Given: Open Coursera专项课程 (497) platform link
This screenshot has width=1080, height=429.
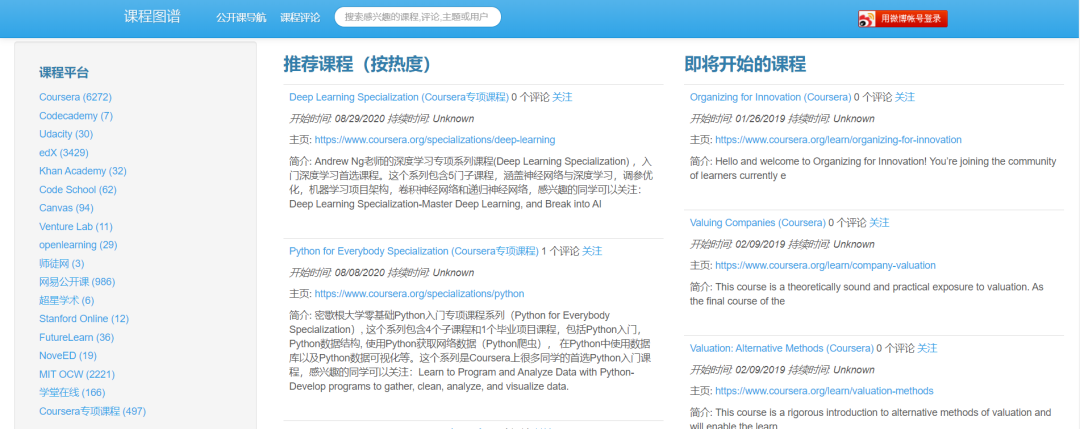Looking at the screenshot, I should click(92, 412).
